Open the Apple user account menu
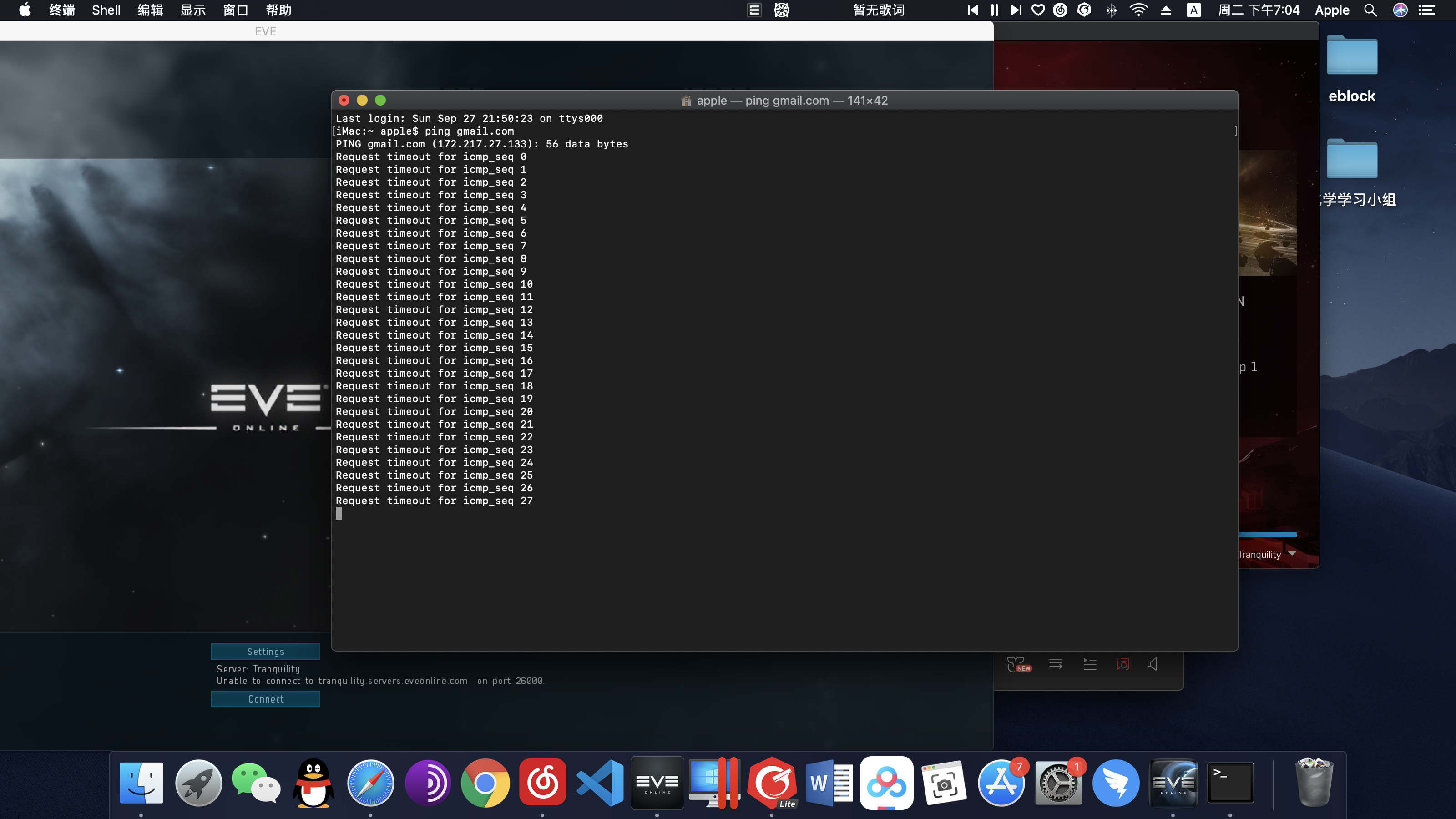Viewport: 1456px width, 819px height. click(x=1332, y=10)
